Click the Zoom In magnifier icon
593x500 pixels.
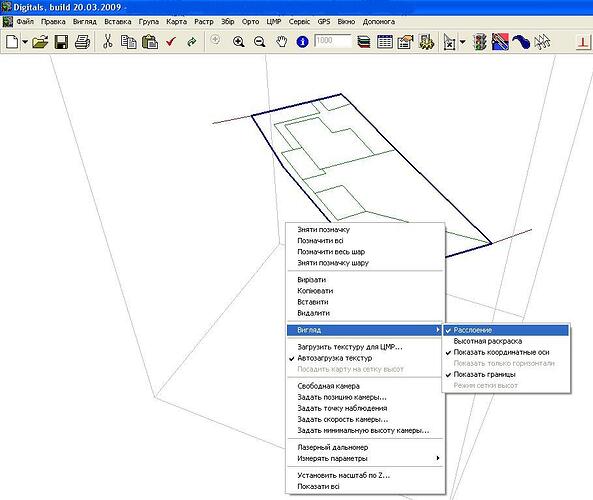click(x=239, y=42)
